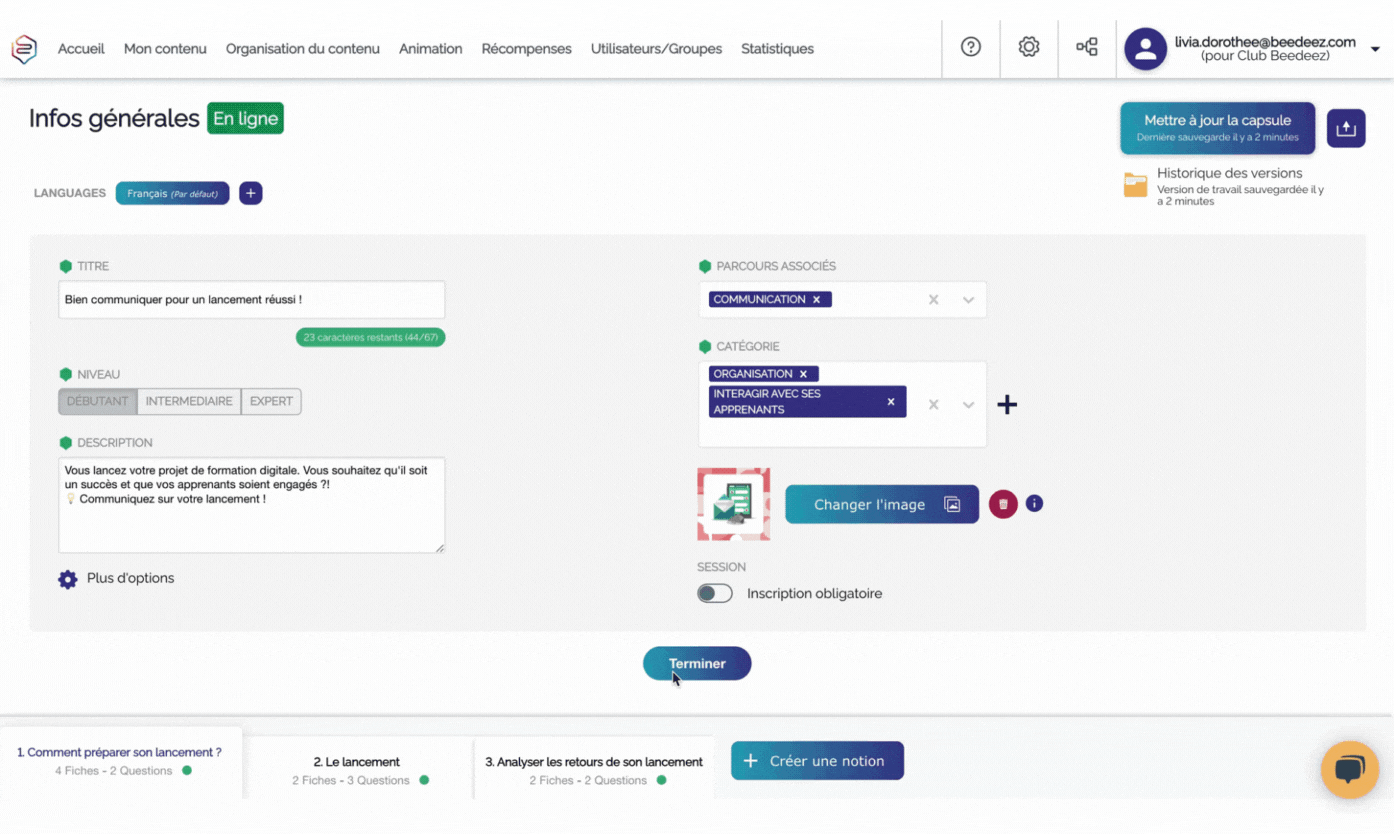Select the Intermediaire level option
This screenshot has width=1394, height=834.
tap(189, 401)
